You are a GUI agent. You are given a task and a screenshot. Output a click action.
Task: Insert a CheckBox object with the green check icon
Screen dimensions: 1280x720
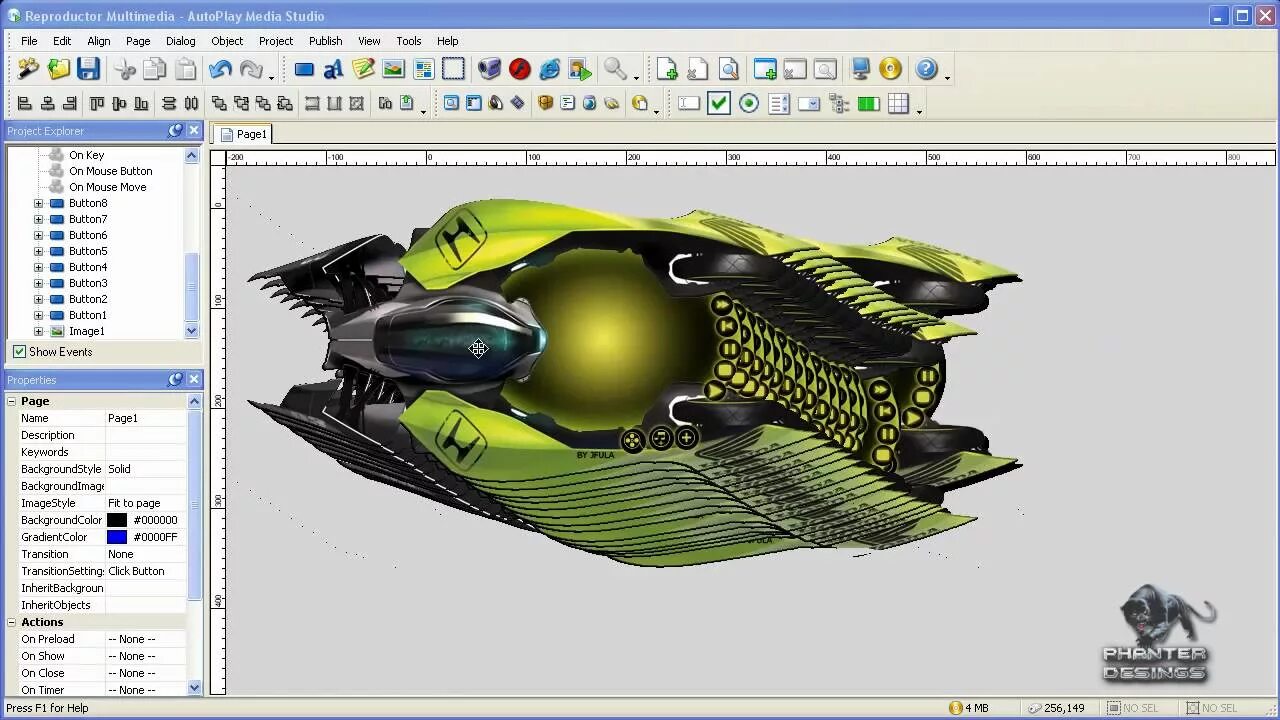[719, 103]
